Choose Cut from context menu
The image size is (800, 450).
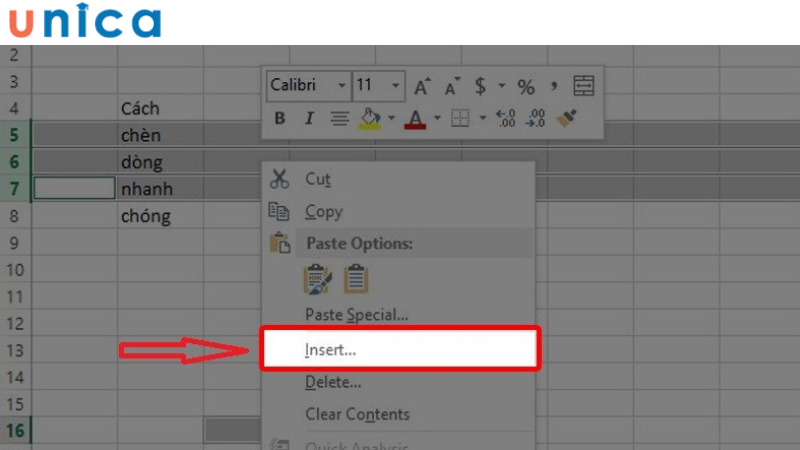pyautogui.click(x=398, y=179)
